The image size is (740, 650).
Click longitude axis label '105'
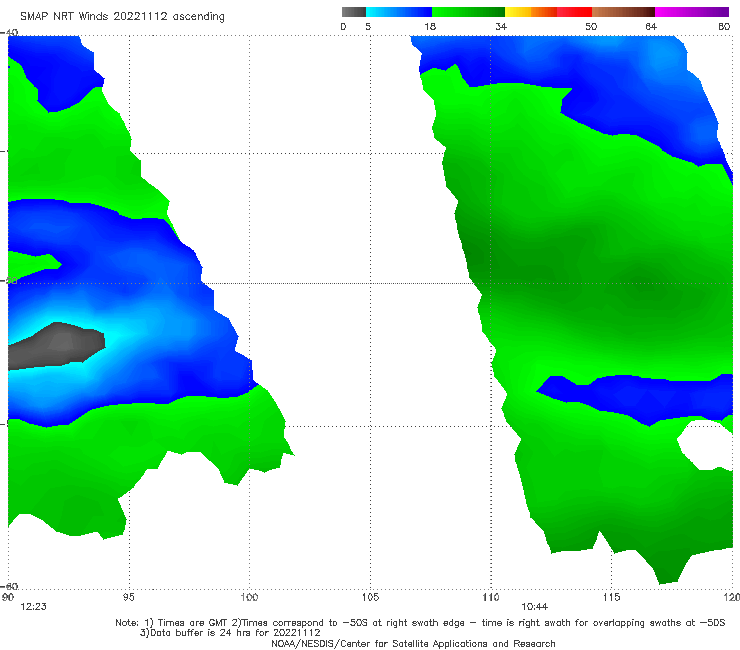tap(370, 597)
